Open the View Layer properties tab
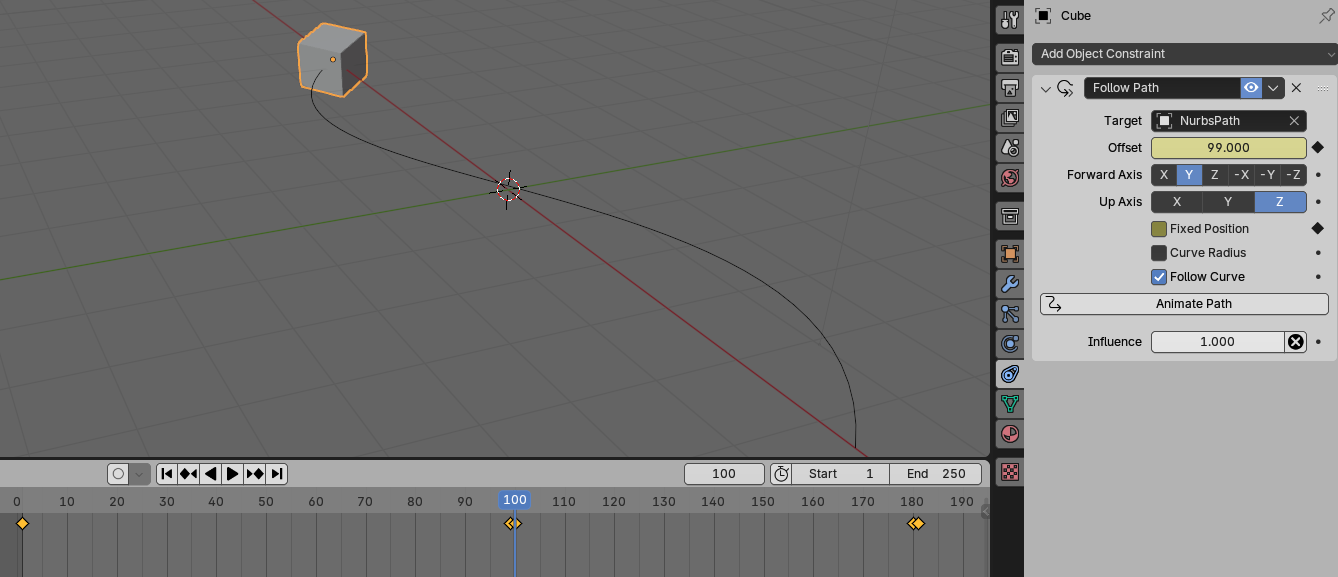The image size is (1338, 577). click(x=1010, y=118)
